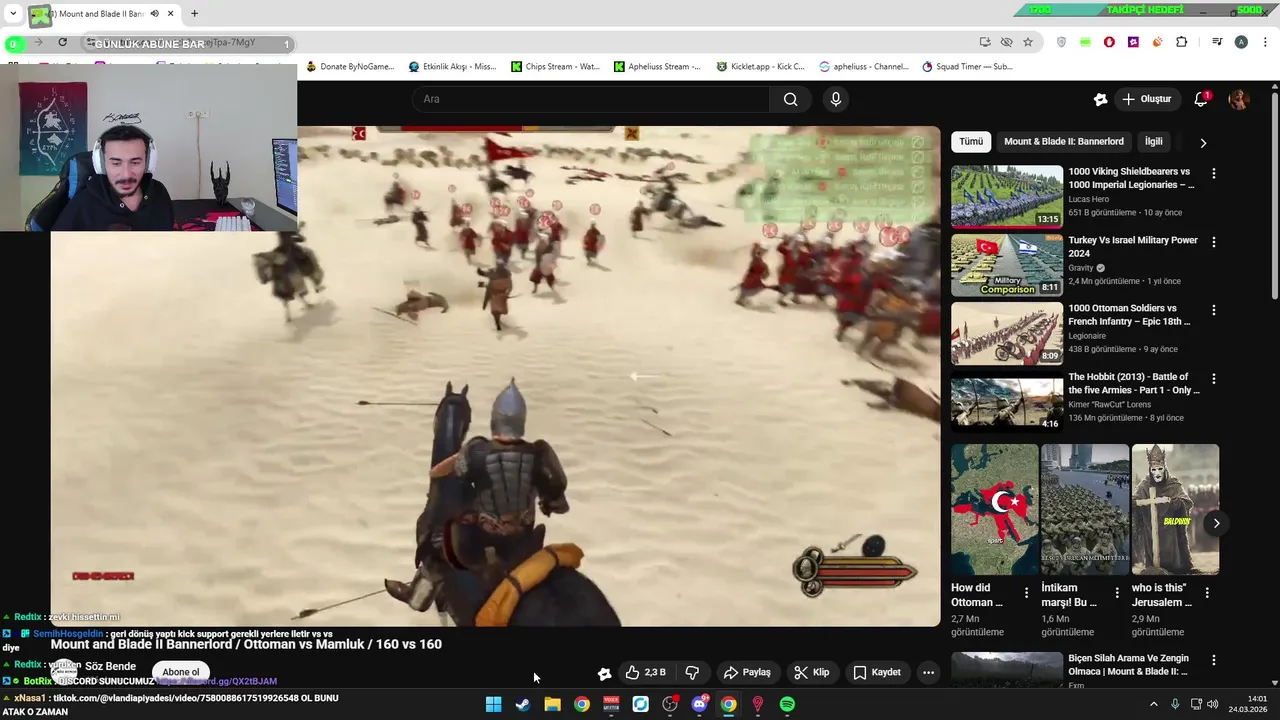Open options for The Hobbit video
Image resolution: width=1280 pixels, height=720 pixels.
(x=1214, y=379)
